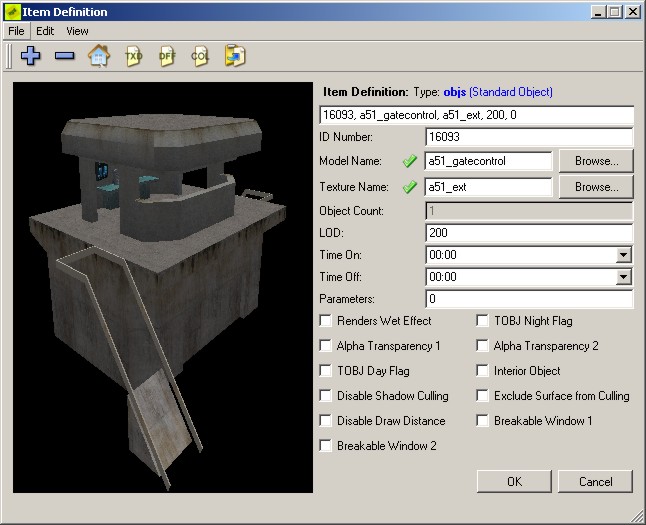
Task: Click the export file icon with arrow
Action: 235,56
